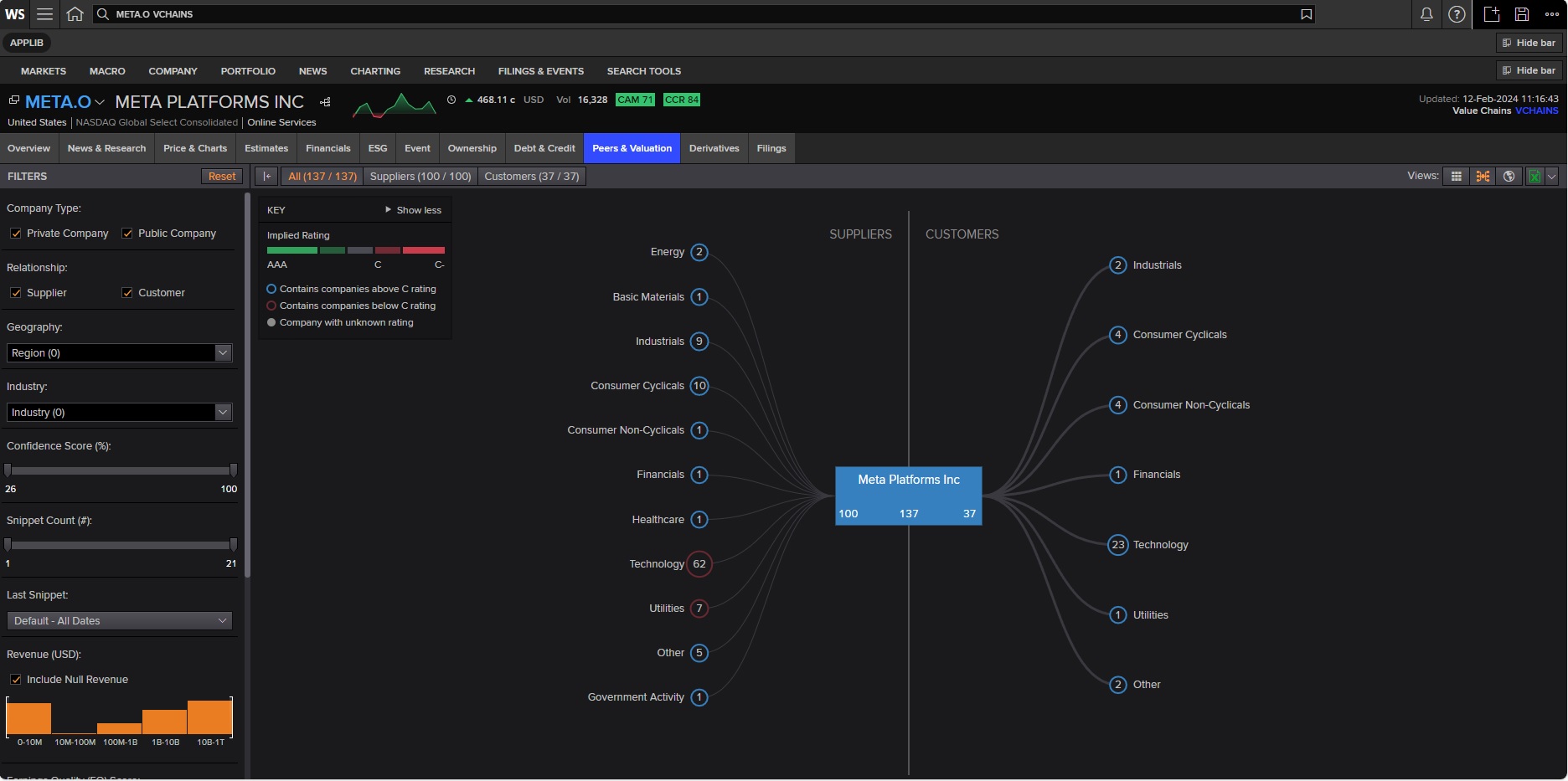1568x781 pixels.
Task: Click the Home icon next to search bar
Action: click(75, 14)
